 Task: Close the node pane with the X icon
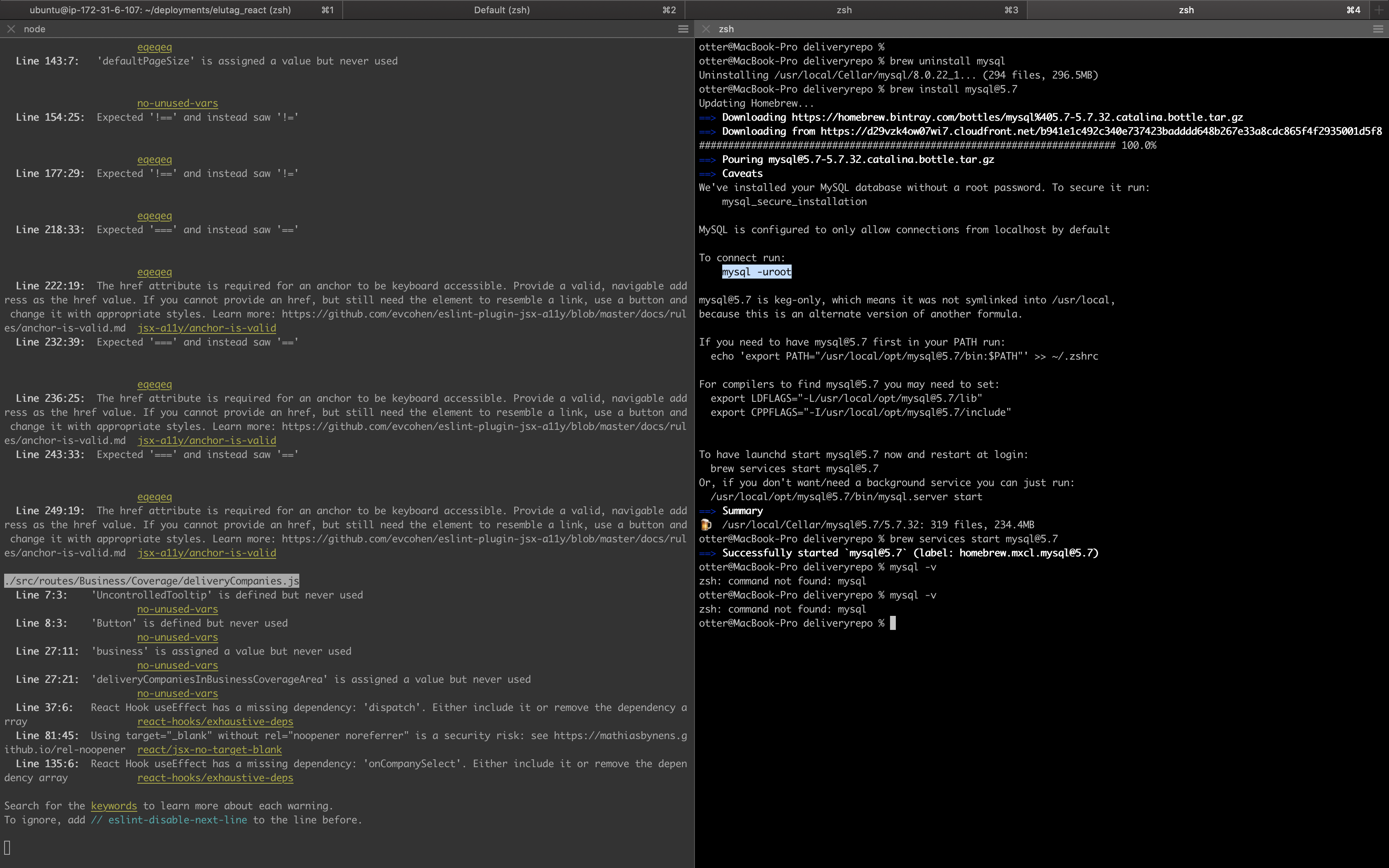tap(11, 29)
